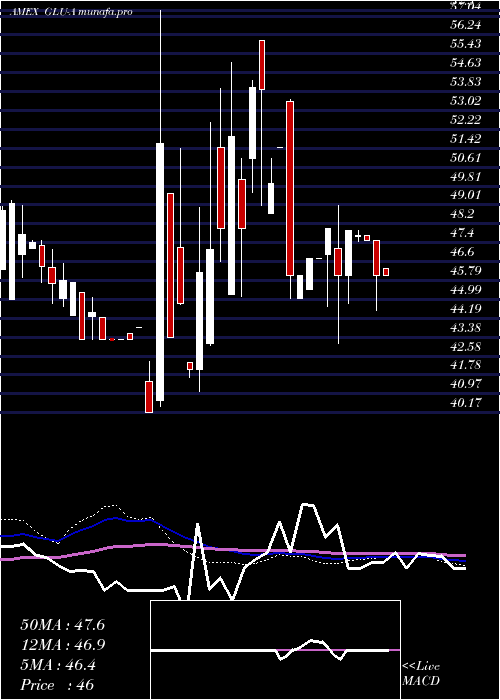Select the 44.19 axis value
500x700 pixels.
465,308
